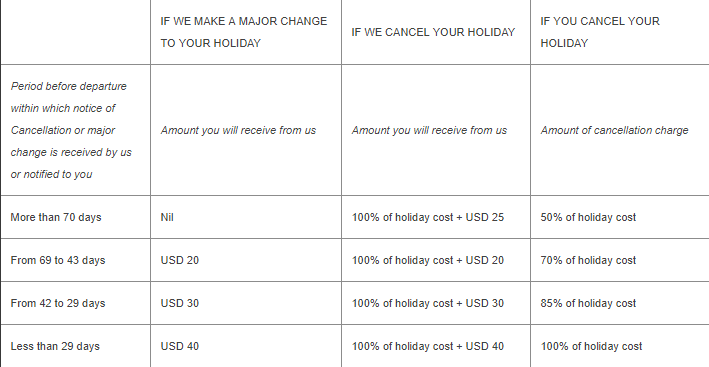Screen dimensions: 709x367
Task: Click the 'IF YOU CANCEL YOUR HOLIDAY' header
Action: [x=600, y=32]
